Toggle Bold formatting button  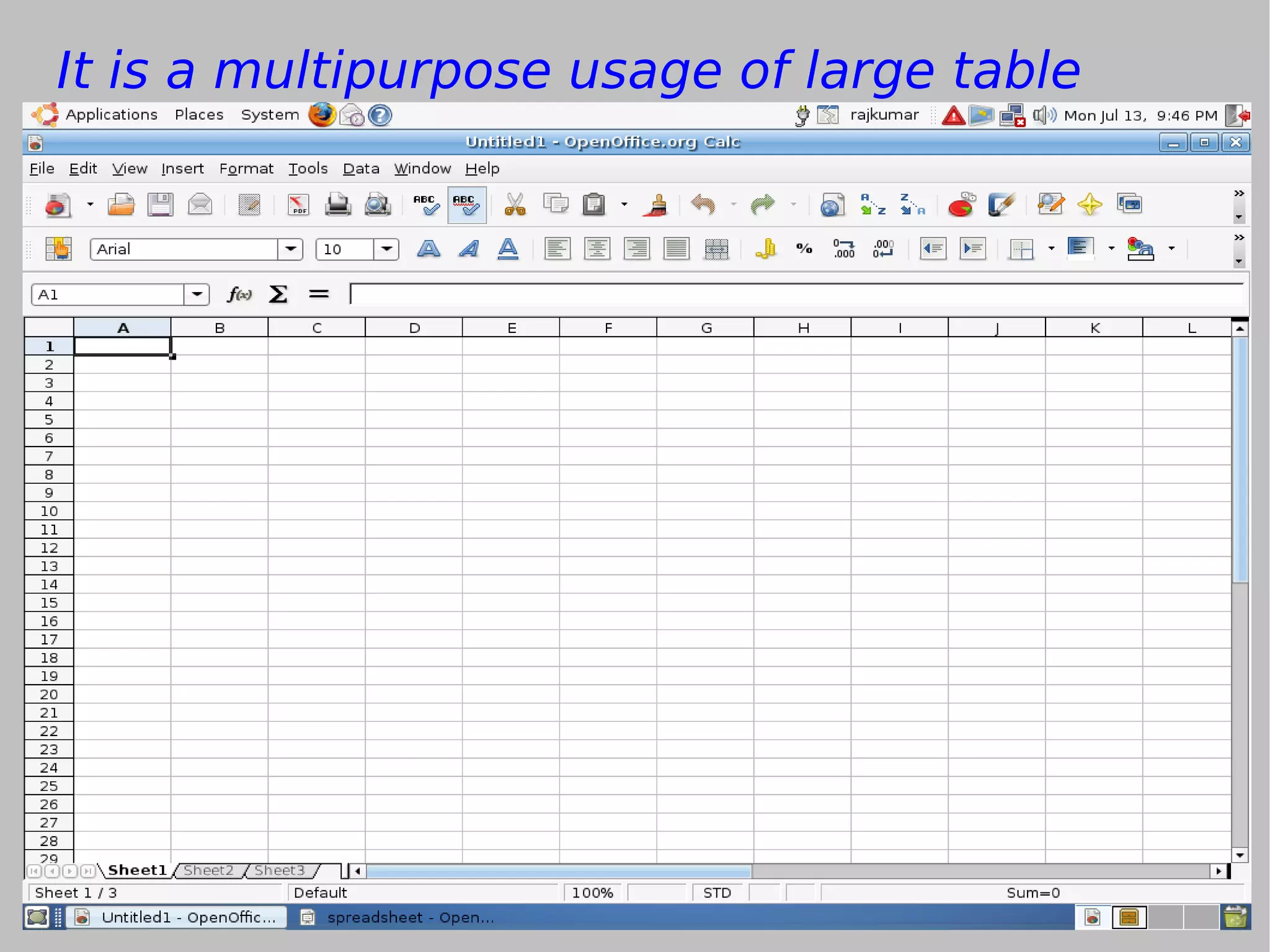(x=429, y=249)
